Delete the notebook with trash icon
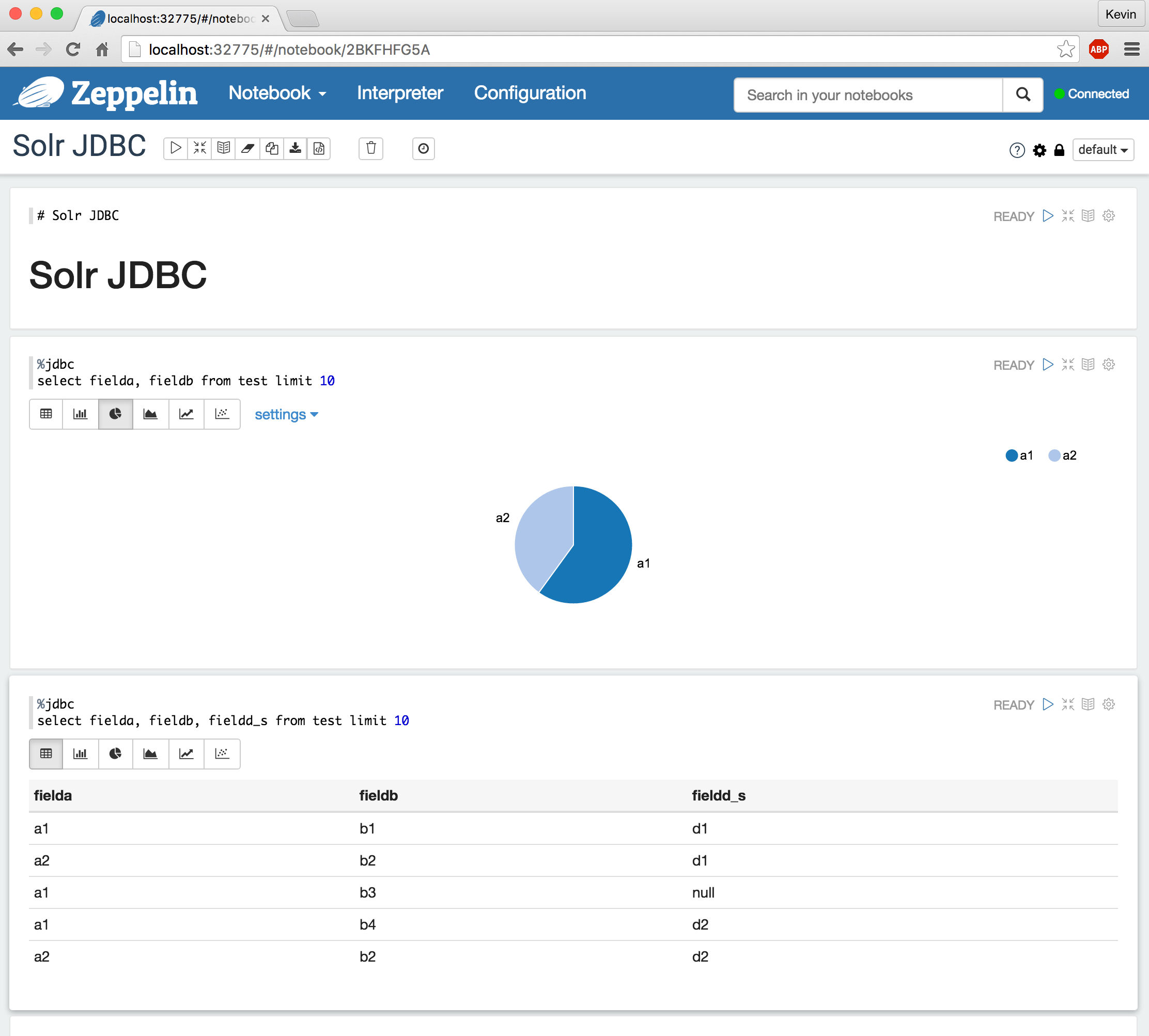The image size is (1149, 1036). 370,149
